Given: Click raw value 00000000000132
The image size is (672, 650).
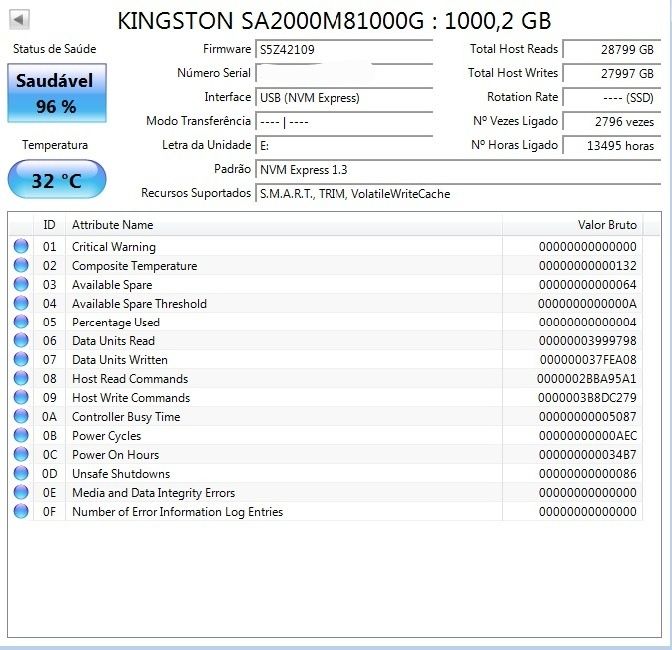Looking at the screenshot, I should tap(588, 266).
